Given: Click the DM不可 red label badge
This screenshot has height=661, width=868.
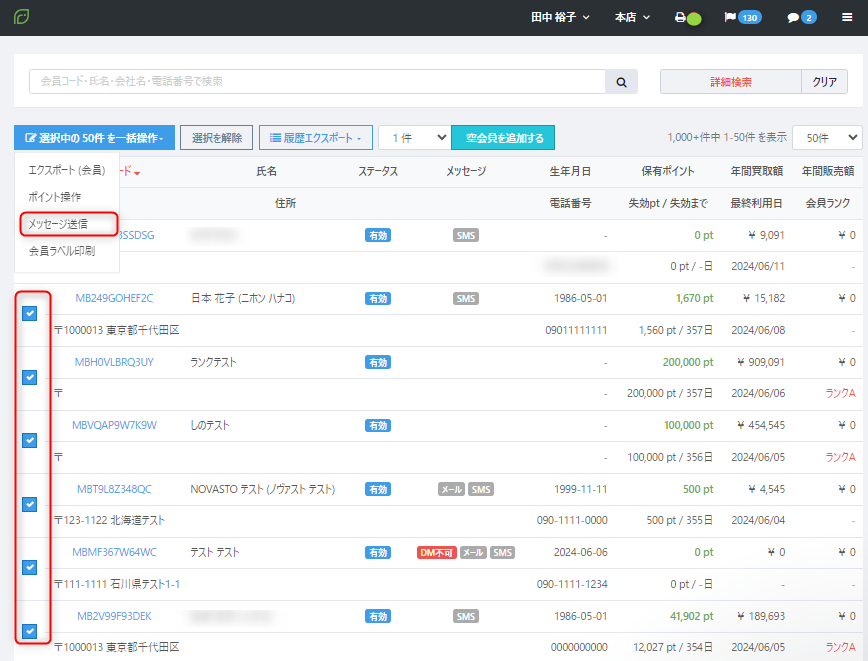Looking at the screenshot, I should [x=436, y=553].
